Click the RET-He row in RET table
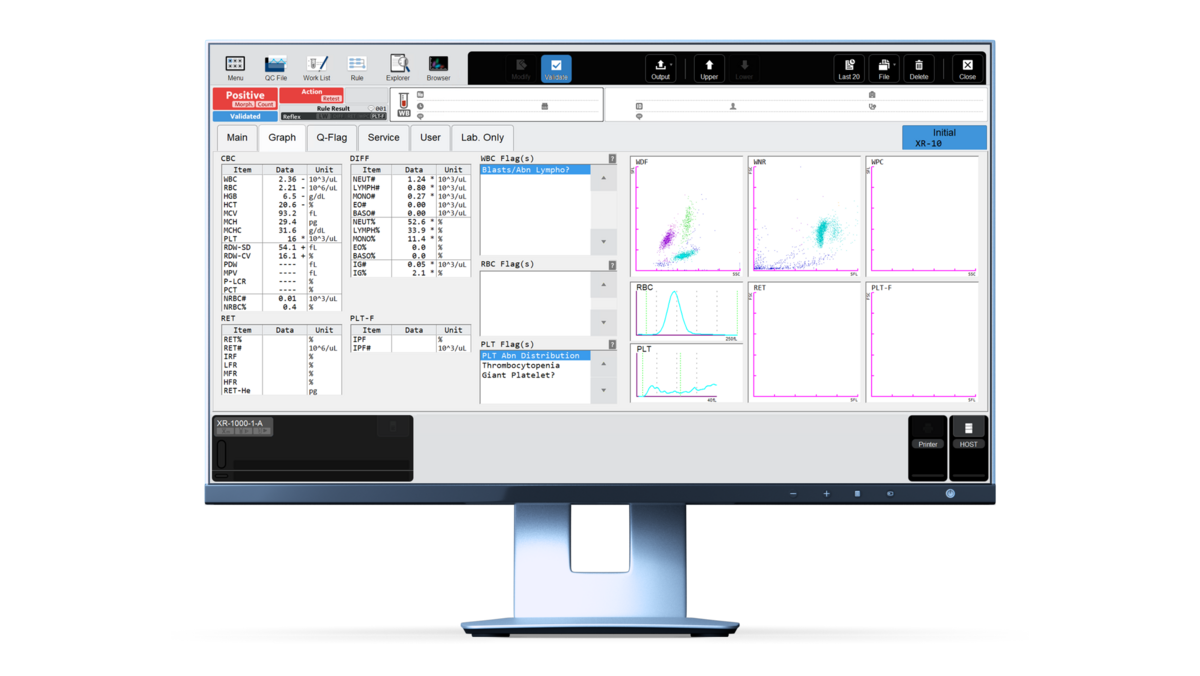Viewport: 1200px width, 676px height. (x=281, y=391)
